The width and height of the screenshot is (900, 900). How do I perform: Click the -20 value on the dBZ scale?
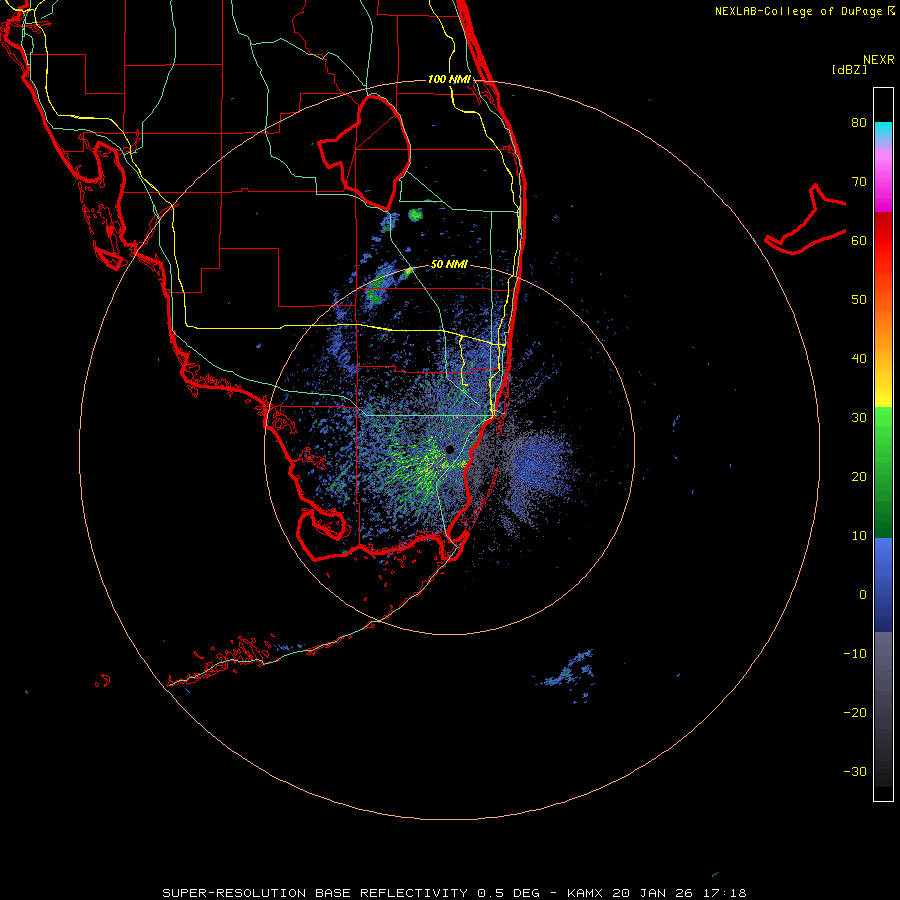[855, 714]
